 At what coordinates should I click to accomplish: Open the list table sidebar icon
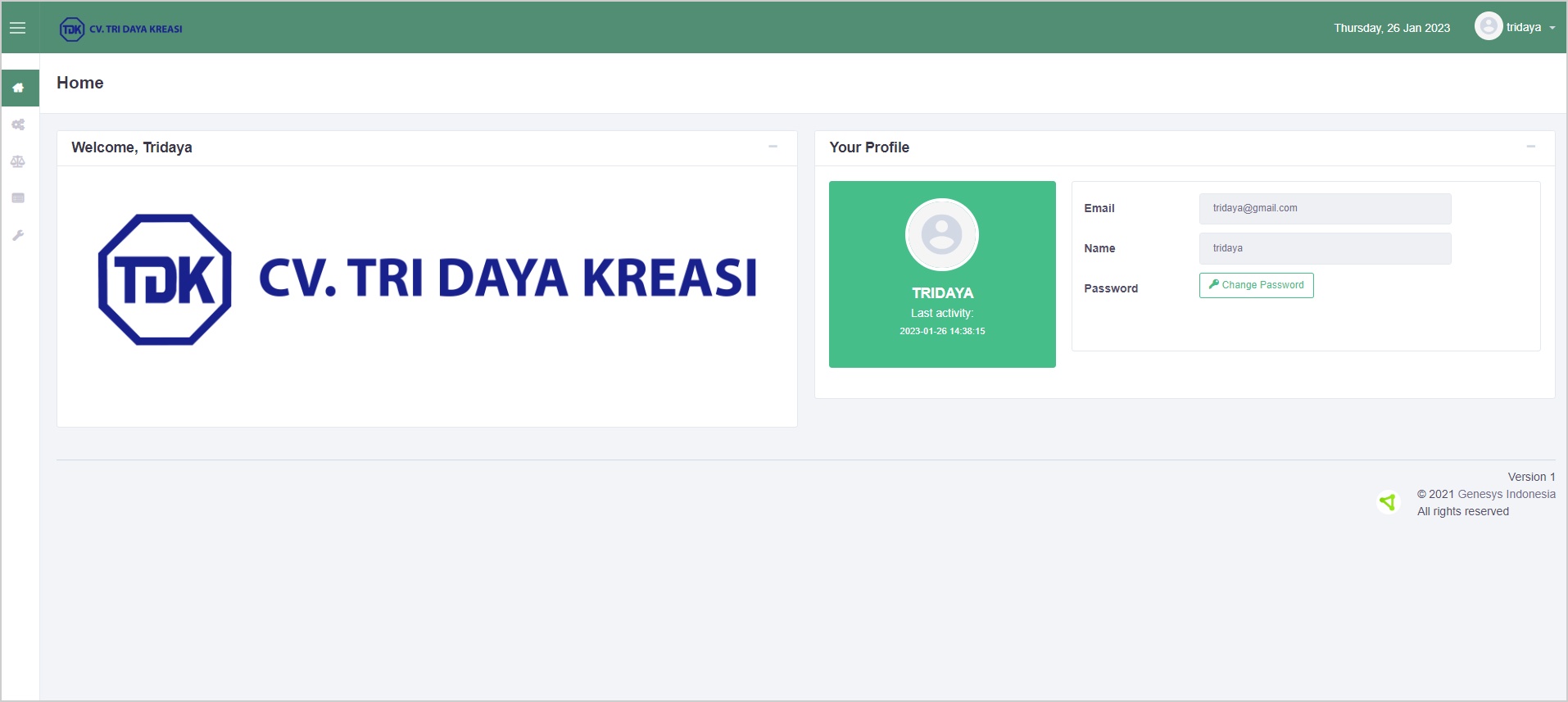click(18, 198)
